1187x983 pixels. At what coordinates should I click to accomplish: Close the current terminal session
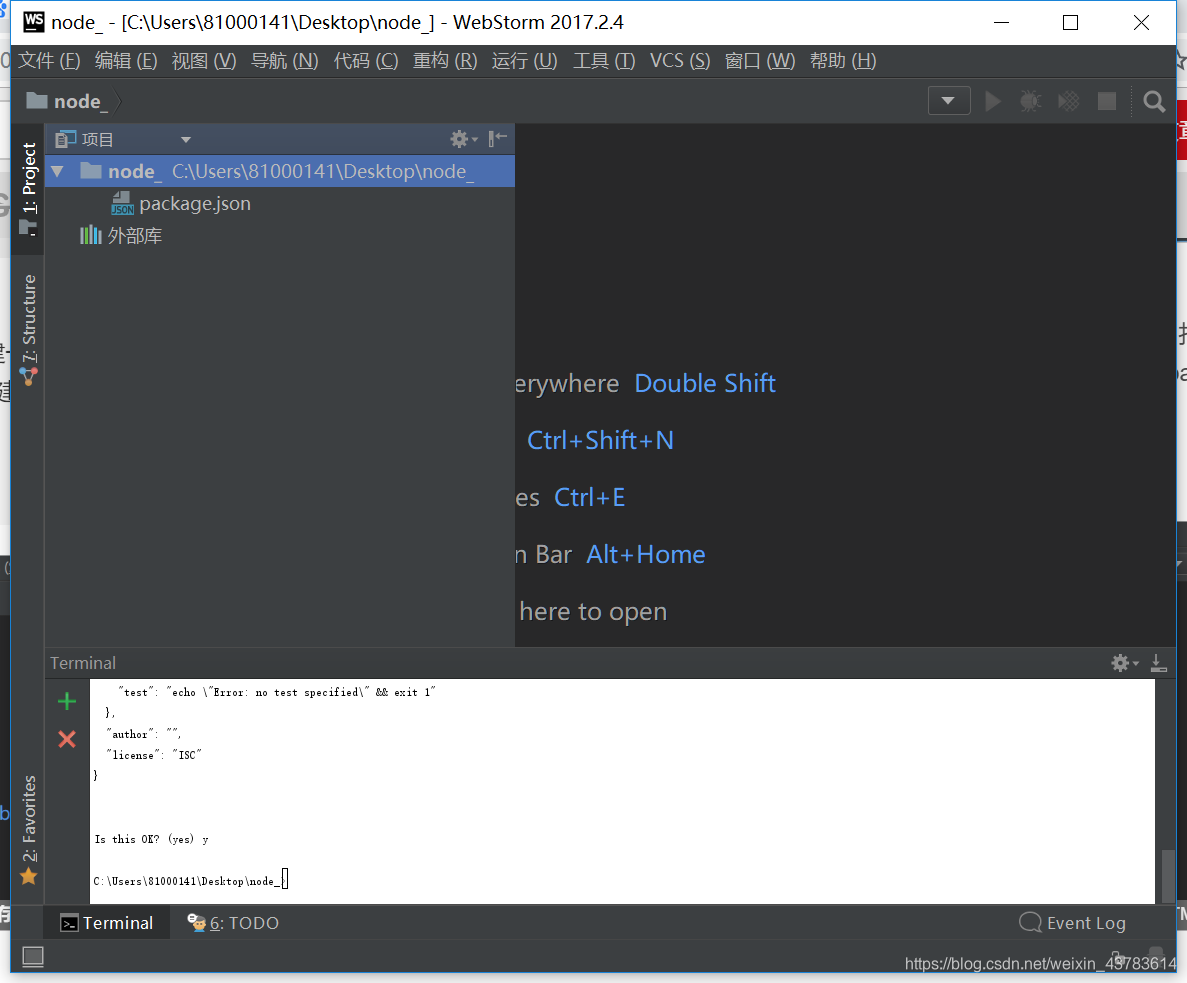(67, 739)
